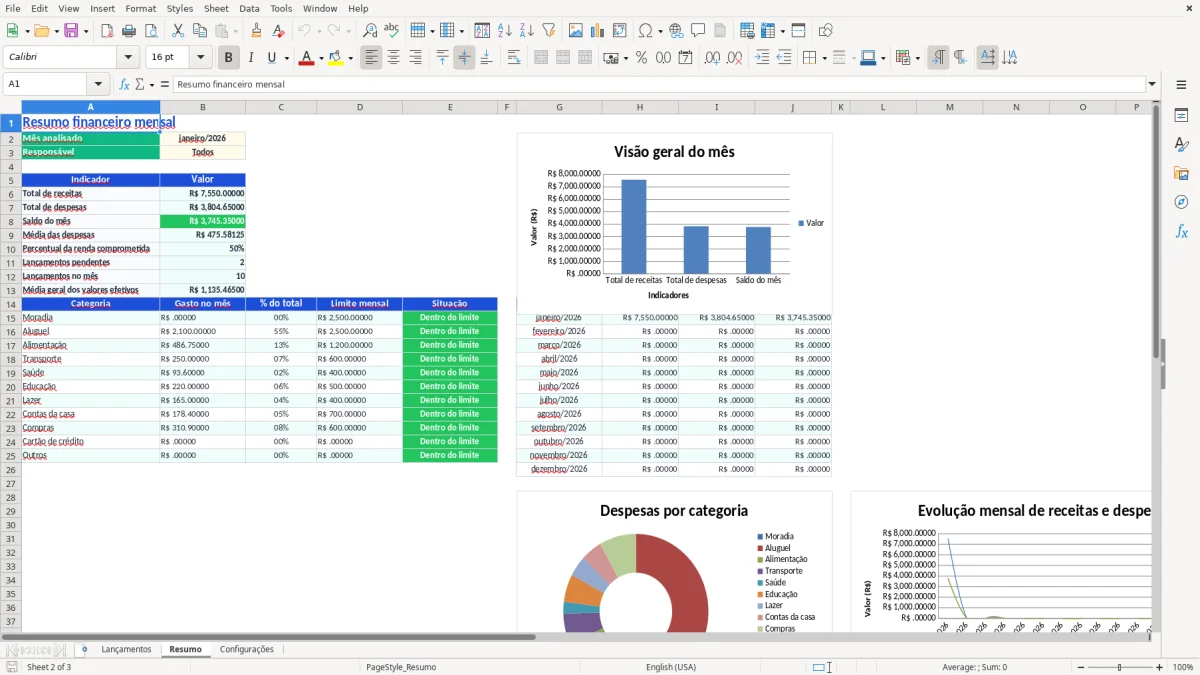Toggle Bold formatting
Image resolution: width=1200 pixels, height=675 pixels.
[229, 58]
